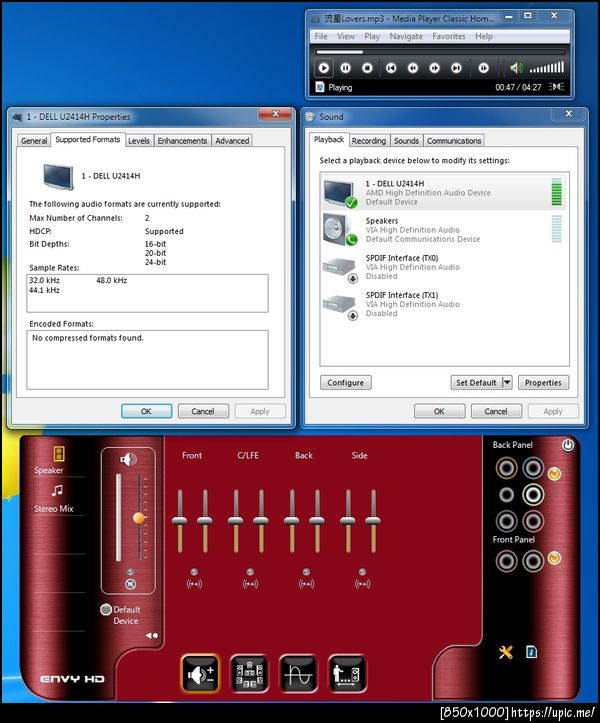Select 1 - DELL U2414H playback device
Screen dimensions: 600x723
(444, 192)
